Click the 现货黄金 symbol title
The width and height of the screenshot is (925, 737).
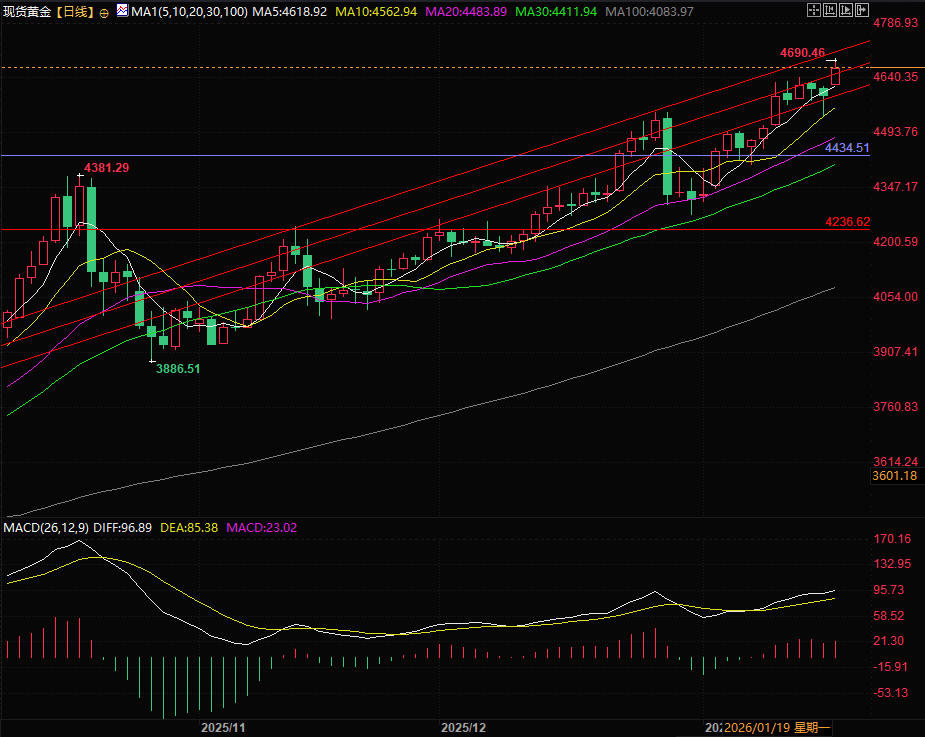27,11
